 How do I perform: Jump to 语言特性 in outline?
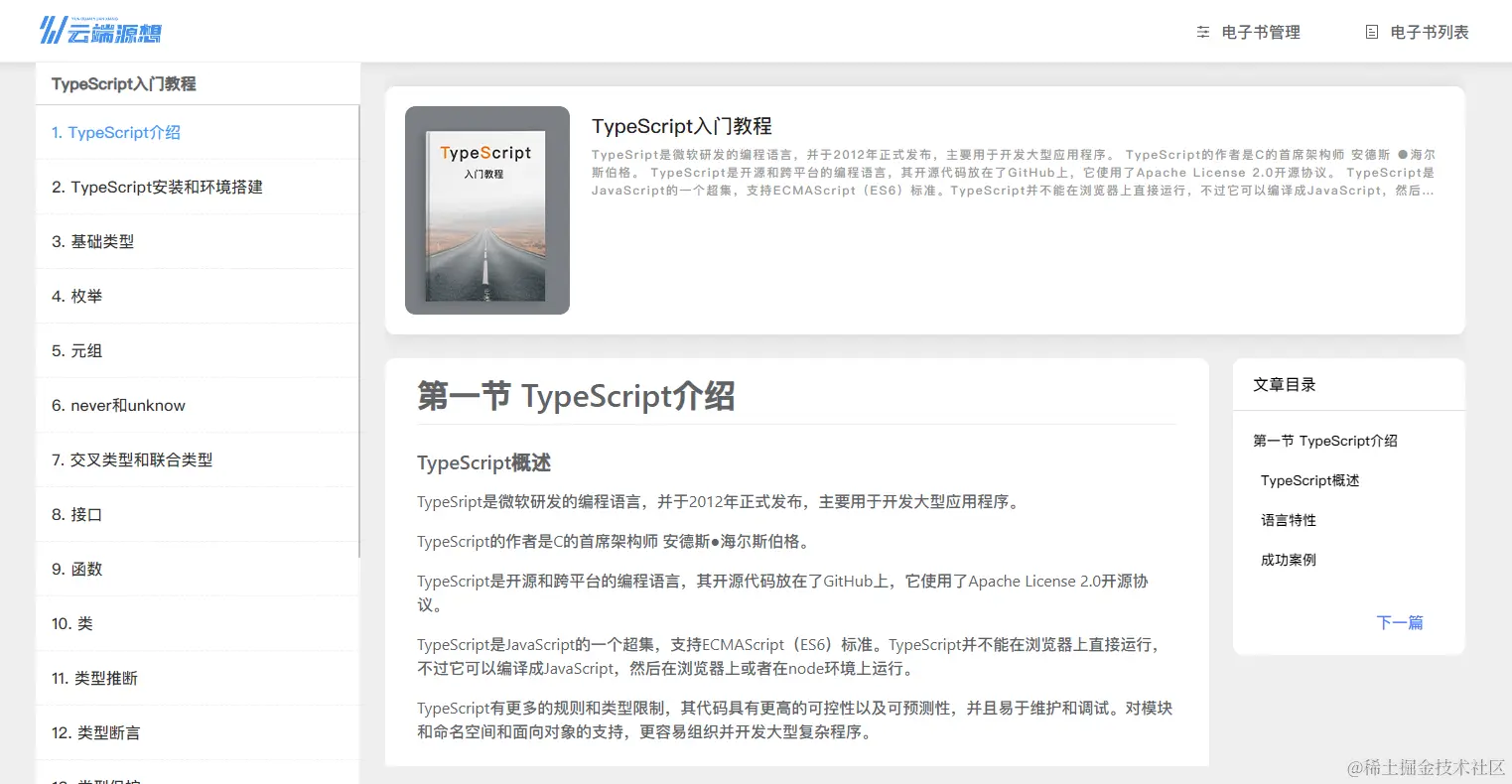pyautogui.click(x=1289, y=520)
